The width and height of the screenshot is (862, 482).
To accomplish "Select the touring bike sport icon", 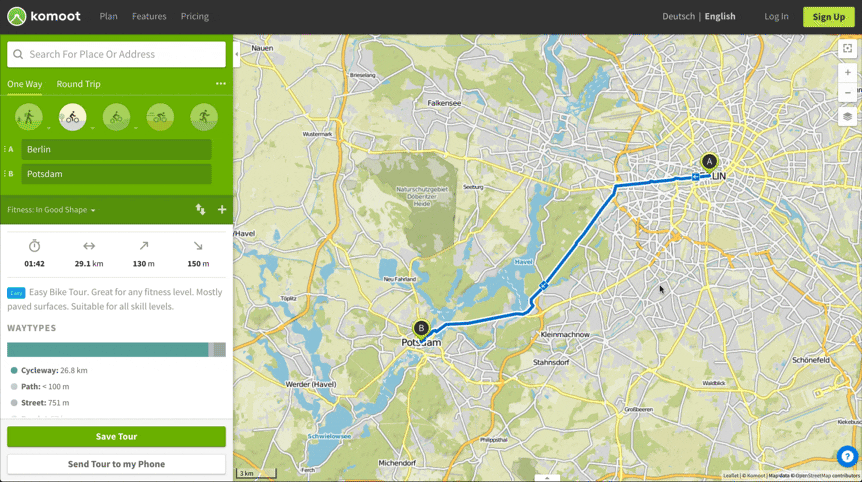I will (72, 117).
